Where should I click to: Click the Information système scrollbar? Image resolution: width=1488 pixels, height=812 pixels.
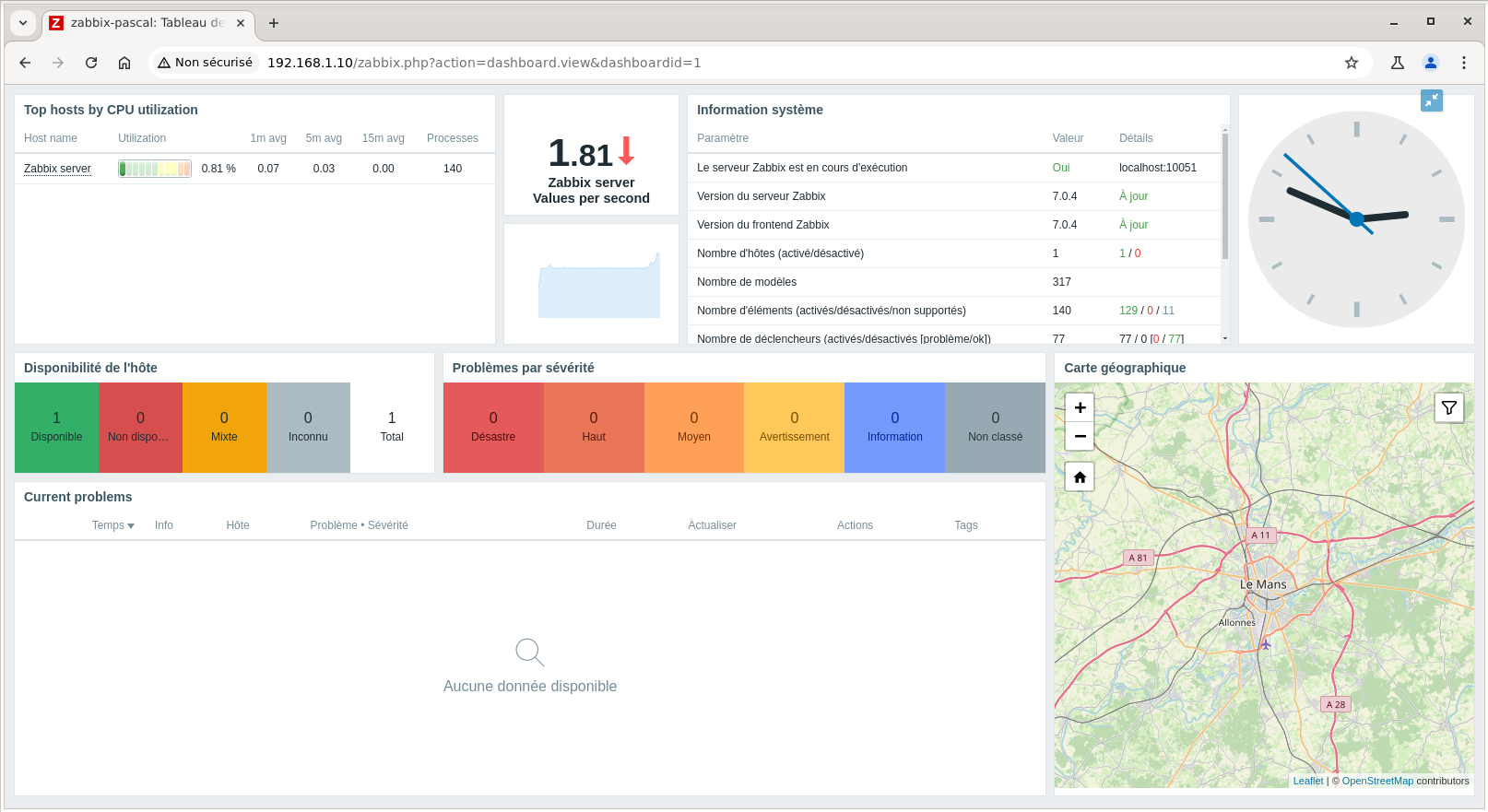point(1225,196)
